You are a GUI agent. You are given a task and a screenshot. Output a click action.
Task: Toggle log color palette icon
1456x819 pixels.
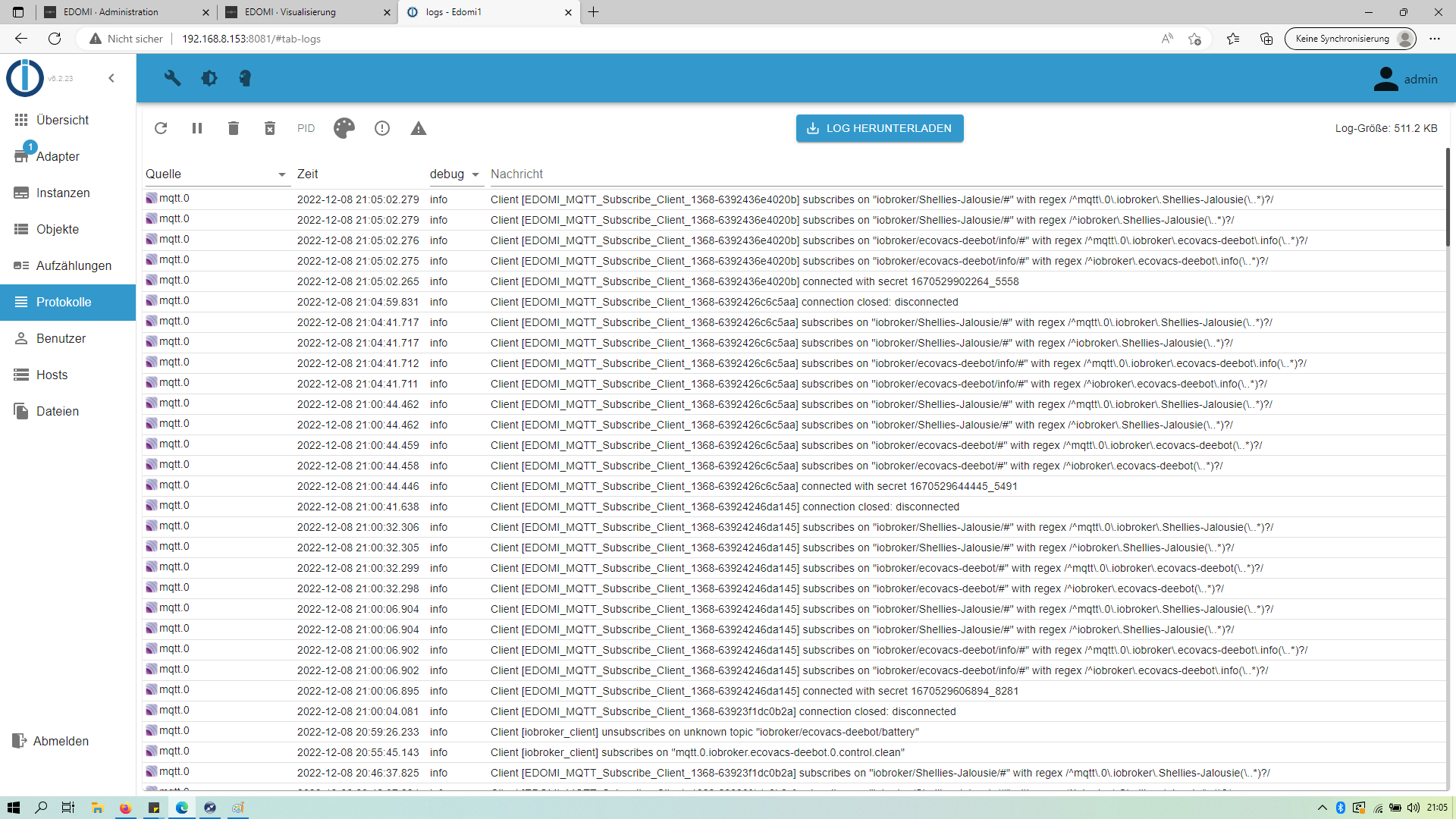pyautogui.click(x=344, y=128)
